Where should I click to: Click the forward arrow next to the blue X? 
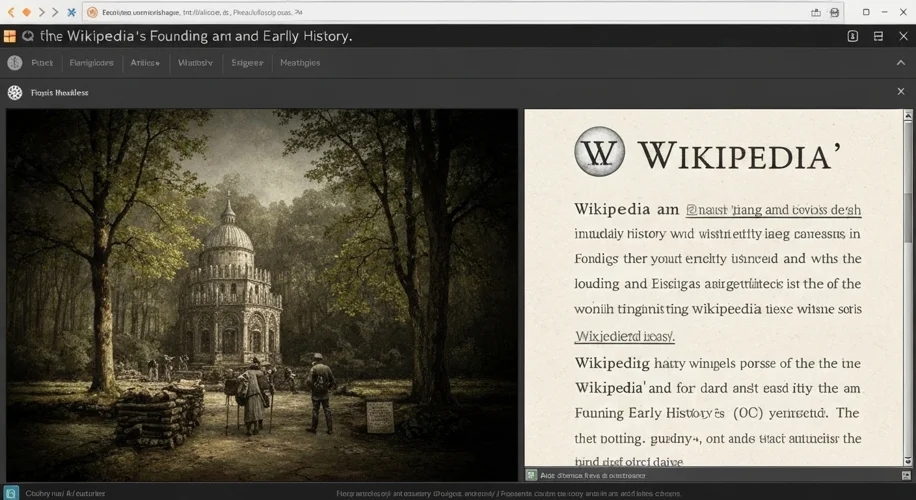coord(55,12)
